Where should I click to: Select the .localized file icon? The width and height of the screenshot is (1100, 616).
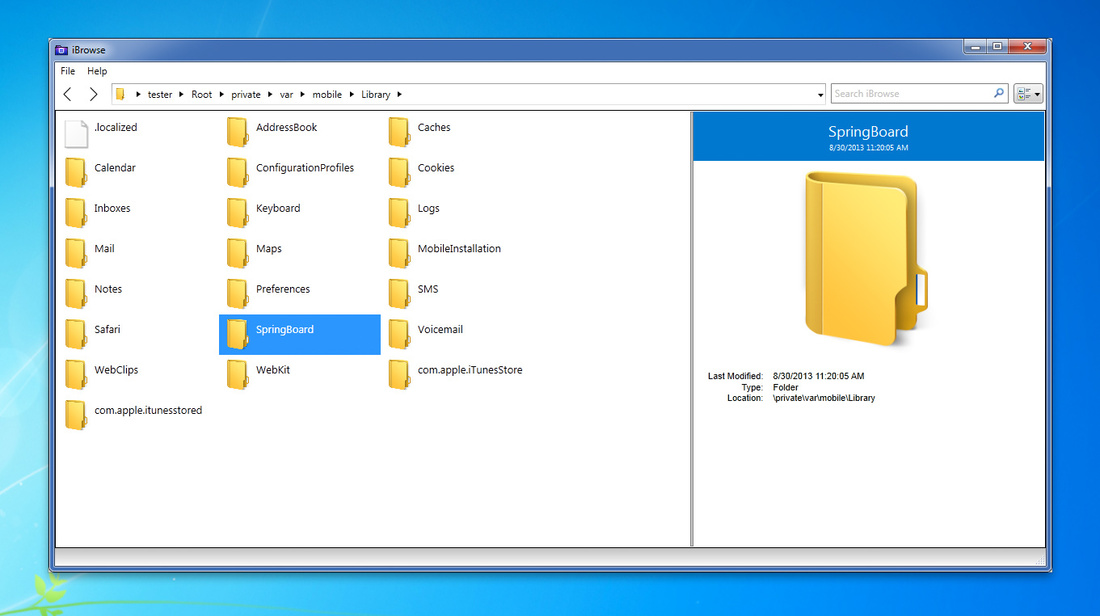(x=76, y=133)
